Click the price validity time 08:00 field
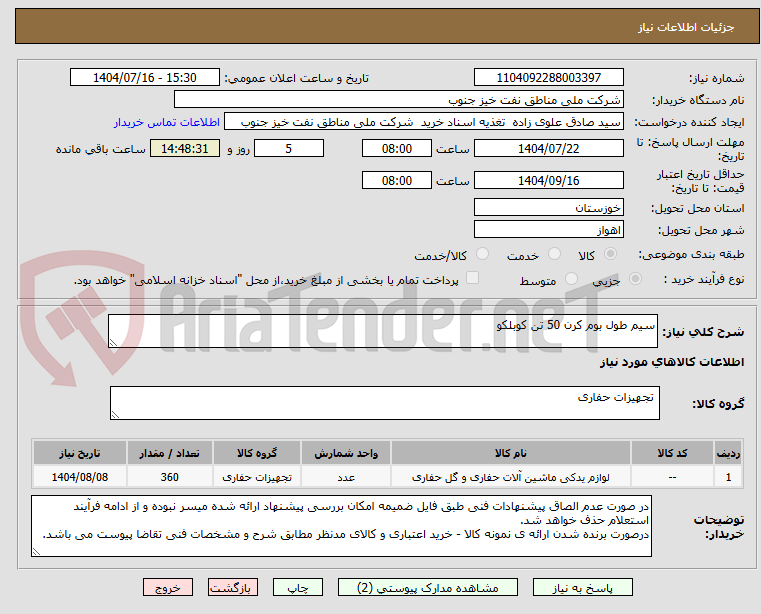Viewport: 761px width, 614px height. [397, 181]
